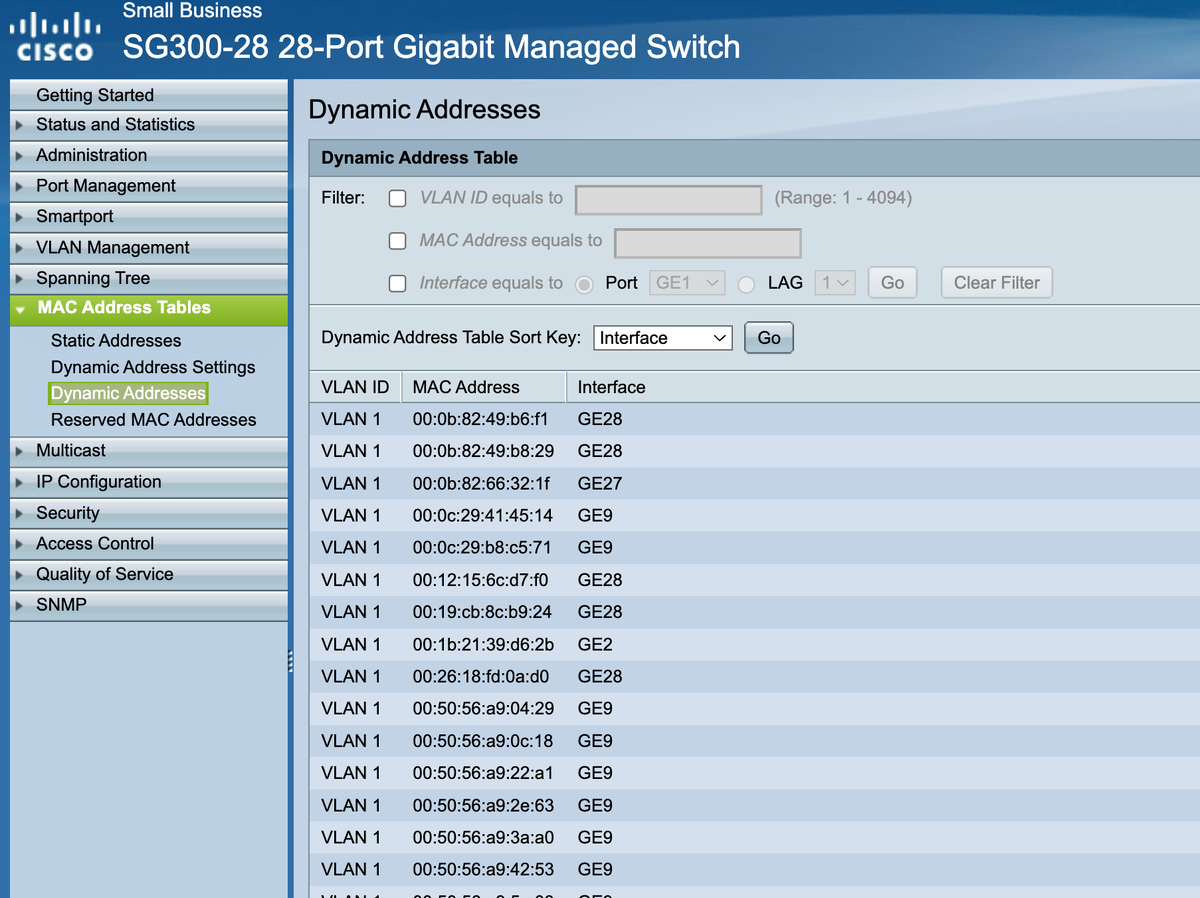This screenshot has width=1200, height=898.
Task: Click the VLAN ID filter input field
Action: point(669,199)
